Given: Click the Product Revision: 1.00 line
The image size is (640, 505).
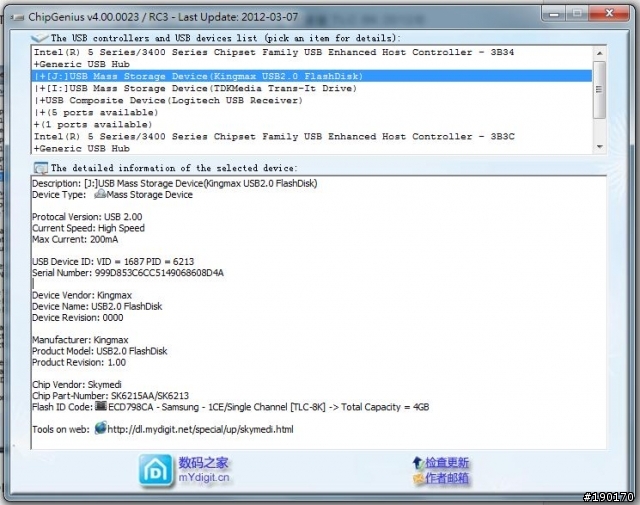Looking at the screenshot, I should [x=79, y=362].
